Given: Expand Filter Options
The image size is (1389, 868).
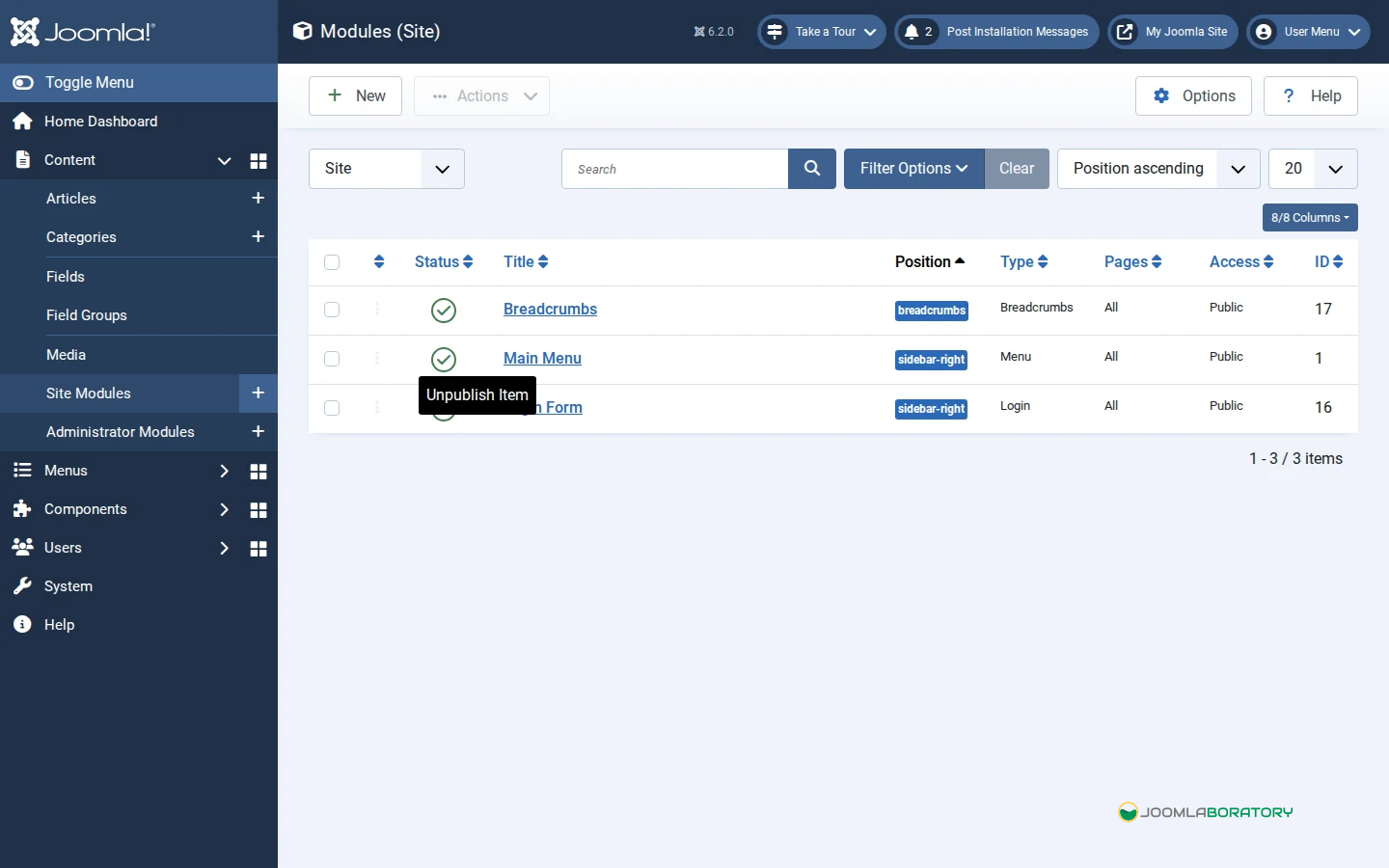Looking at the screenshot, I should coord(914,169).
